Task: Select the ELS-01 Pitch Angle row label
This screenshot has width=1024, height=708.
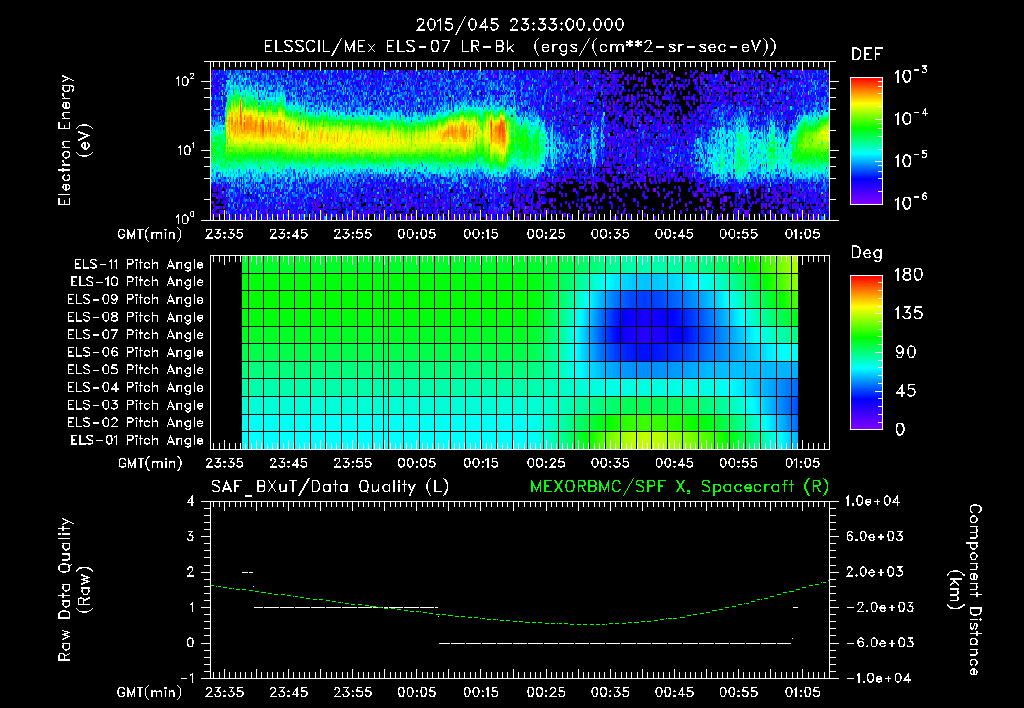Action: (x=137, y=440)
